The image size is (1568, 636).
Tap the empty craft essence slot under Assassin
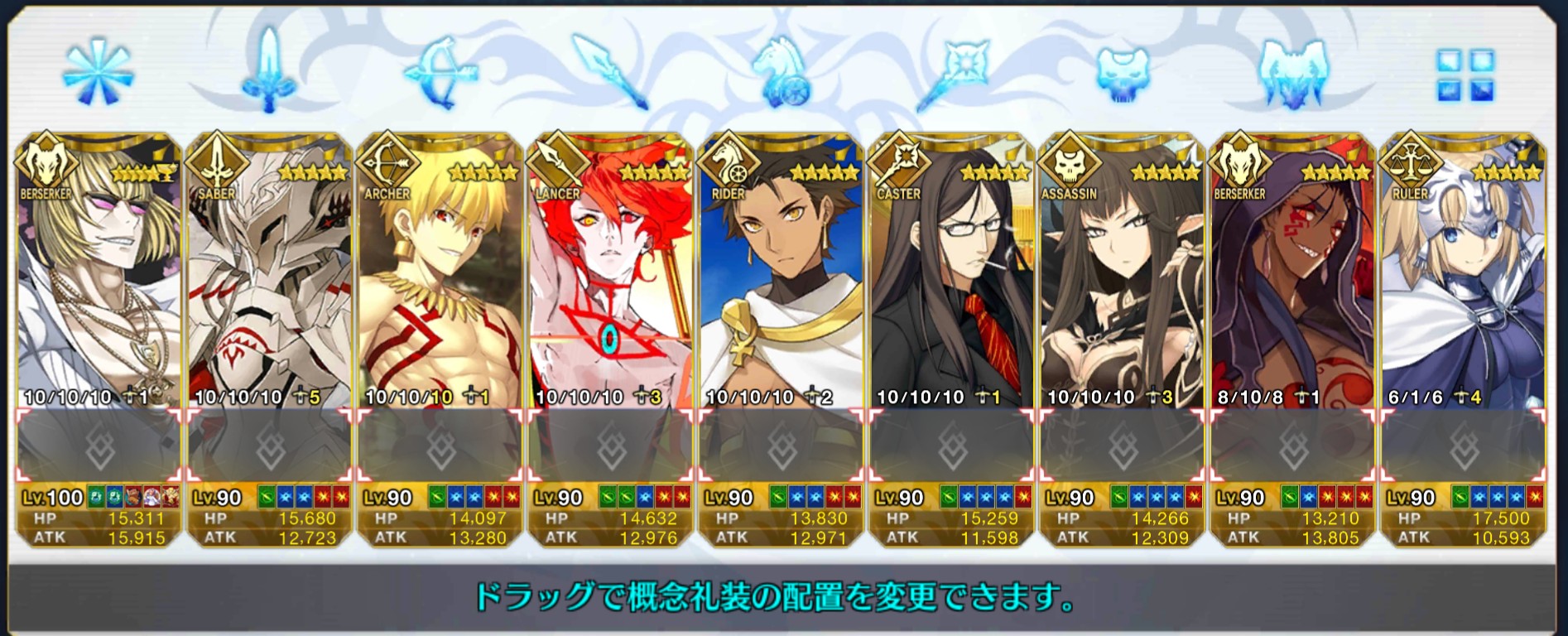pos(1123,446)
